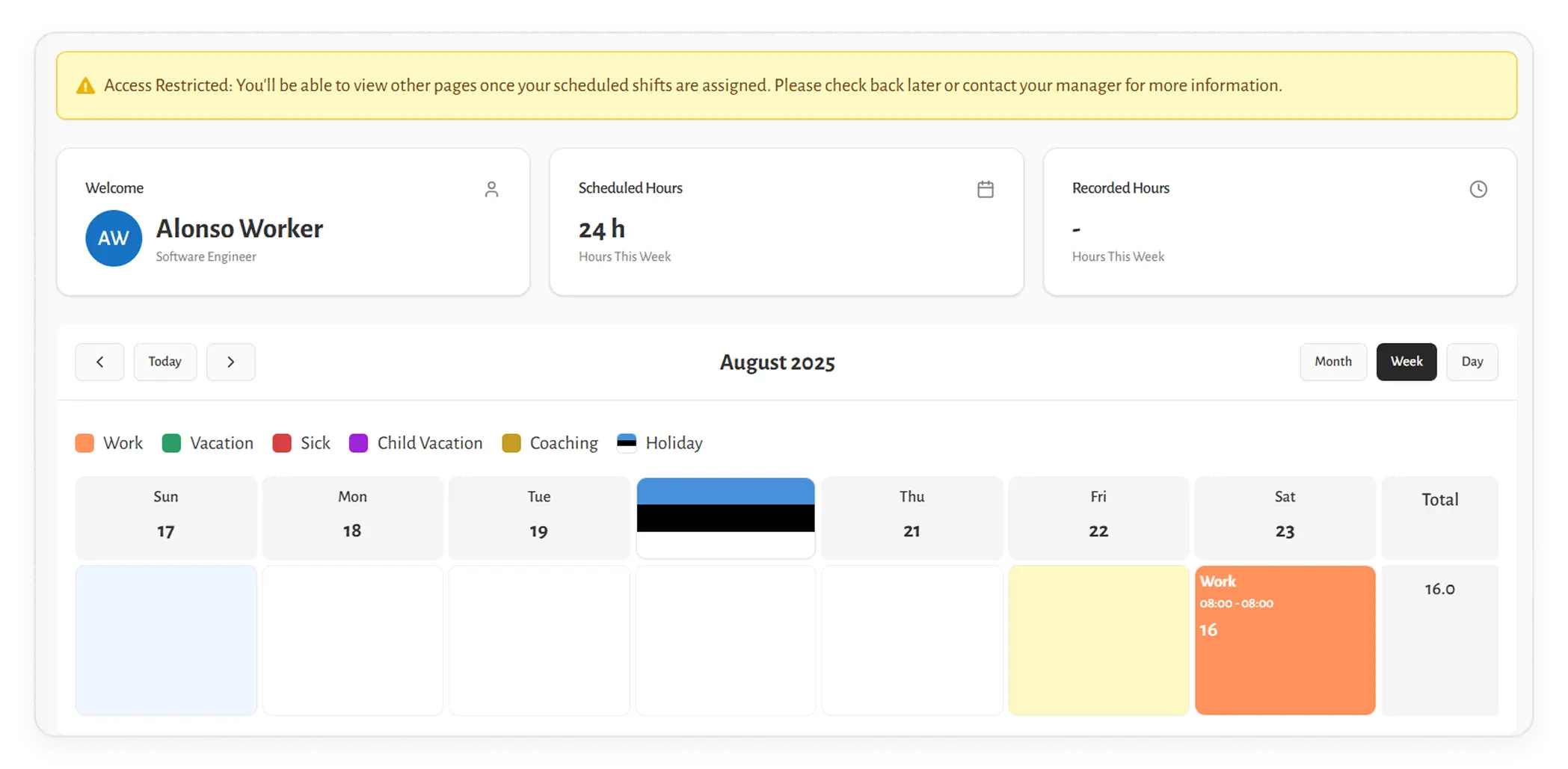
Task: Select the Week view
Action: (x=1406, y=362)
